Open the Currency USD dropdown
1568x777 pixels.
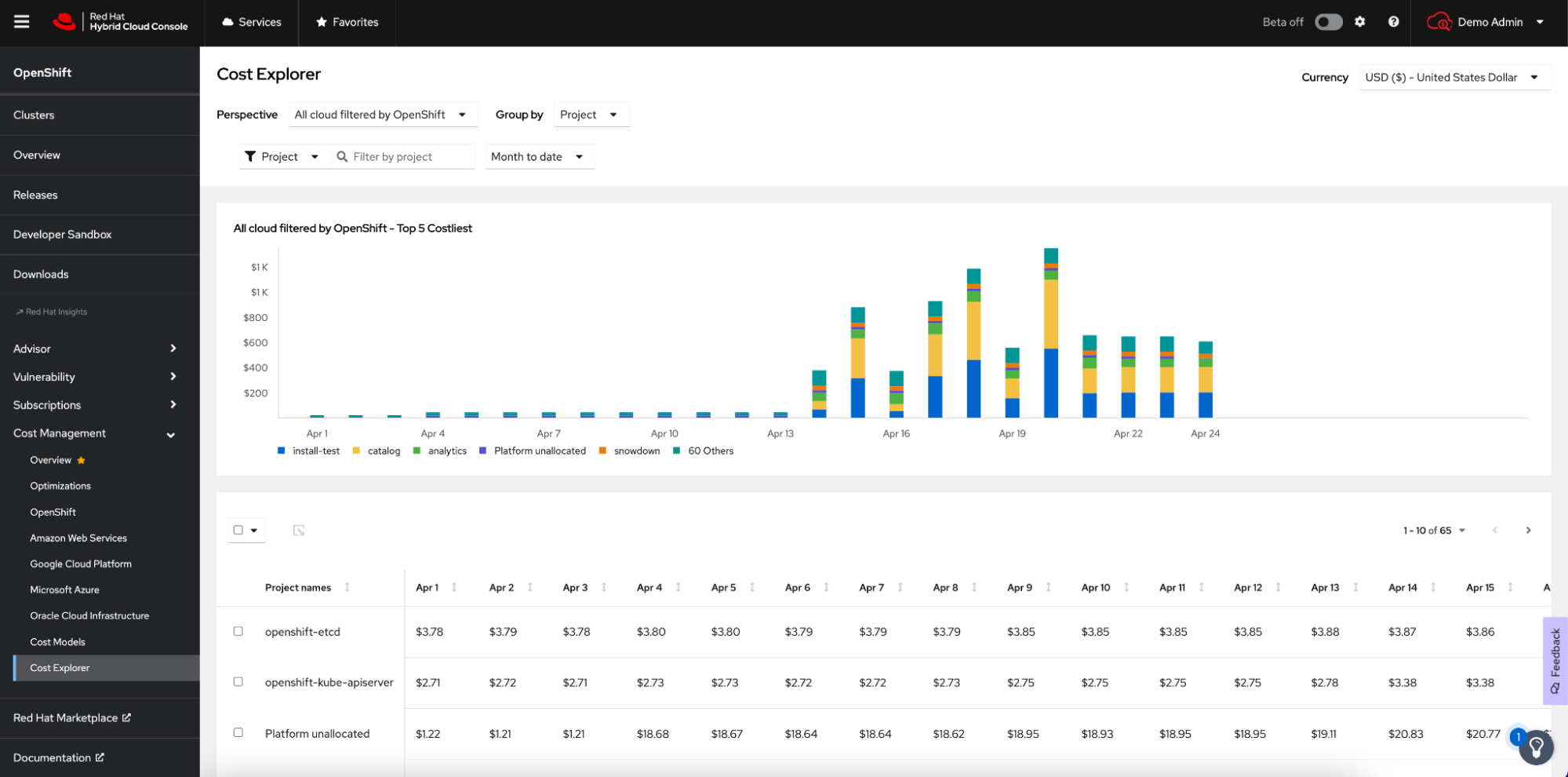pos(1453,77)
